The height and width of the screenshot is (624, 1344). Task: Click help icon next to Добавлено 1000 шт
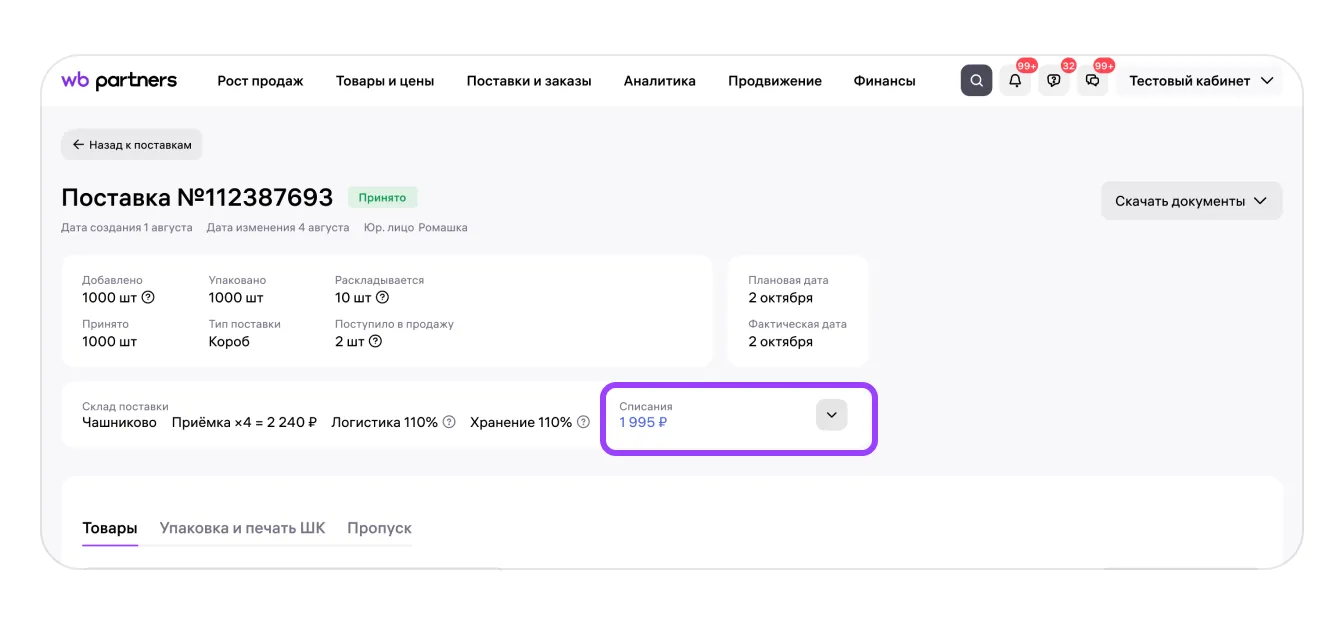148,297
